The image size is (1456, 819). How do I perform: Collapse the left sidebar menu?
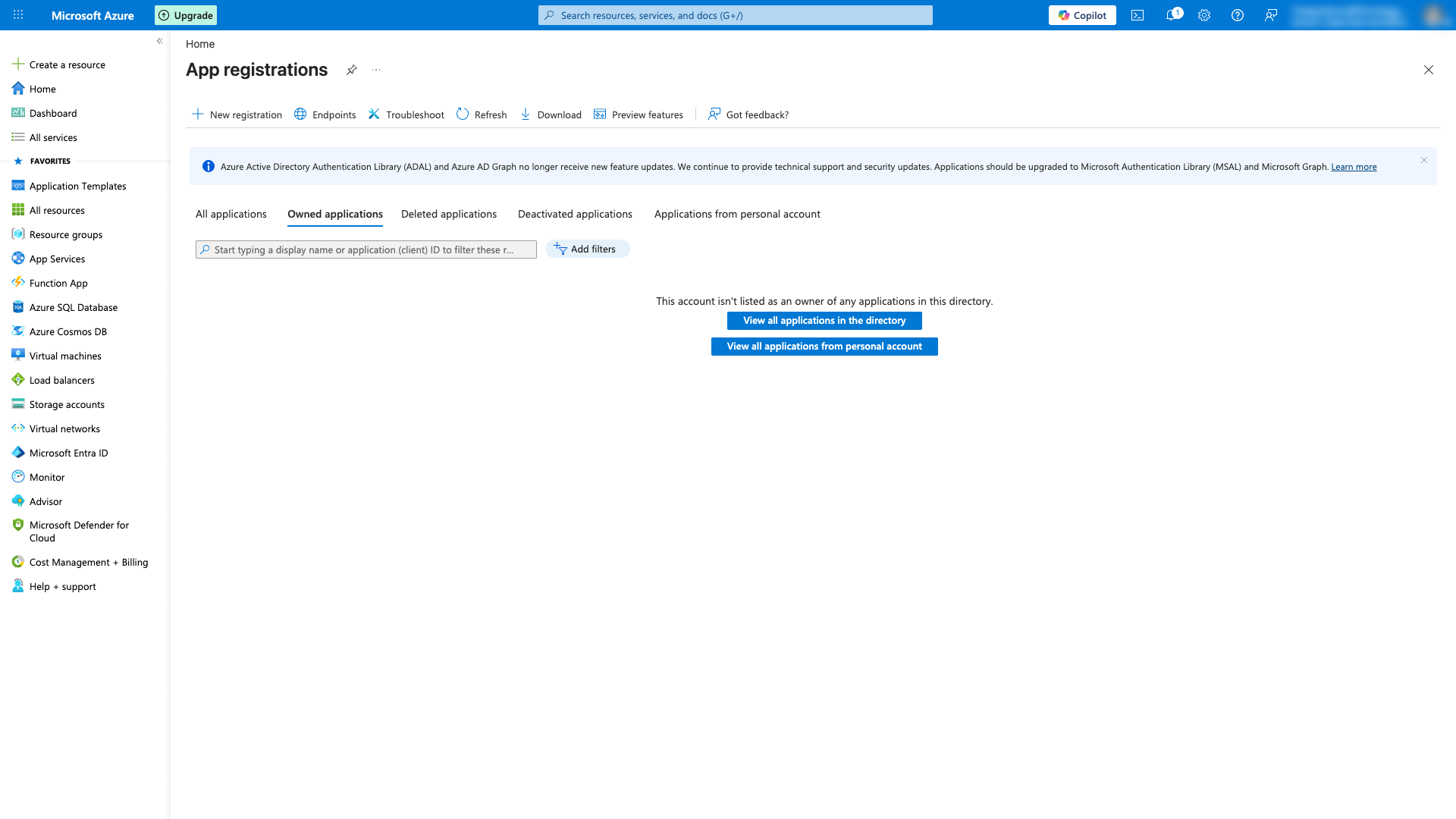click(159, 41)
